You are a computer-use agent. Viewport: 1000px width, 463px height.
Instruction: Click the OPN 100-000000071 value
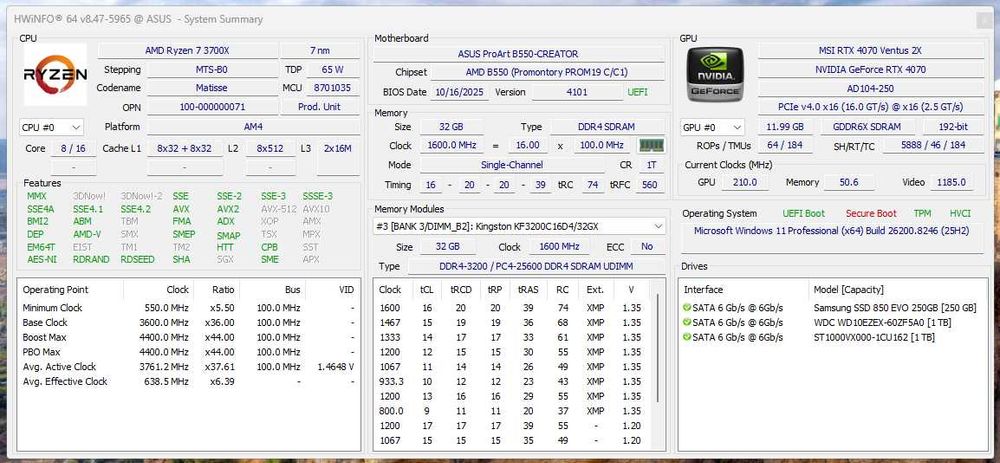[212, 107]
